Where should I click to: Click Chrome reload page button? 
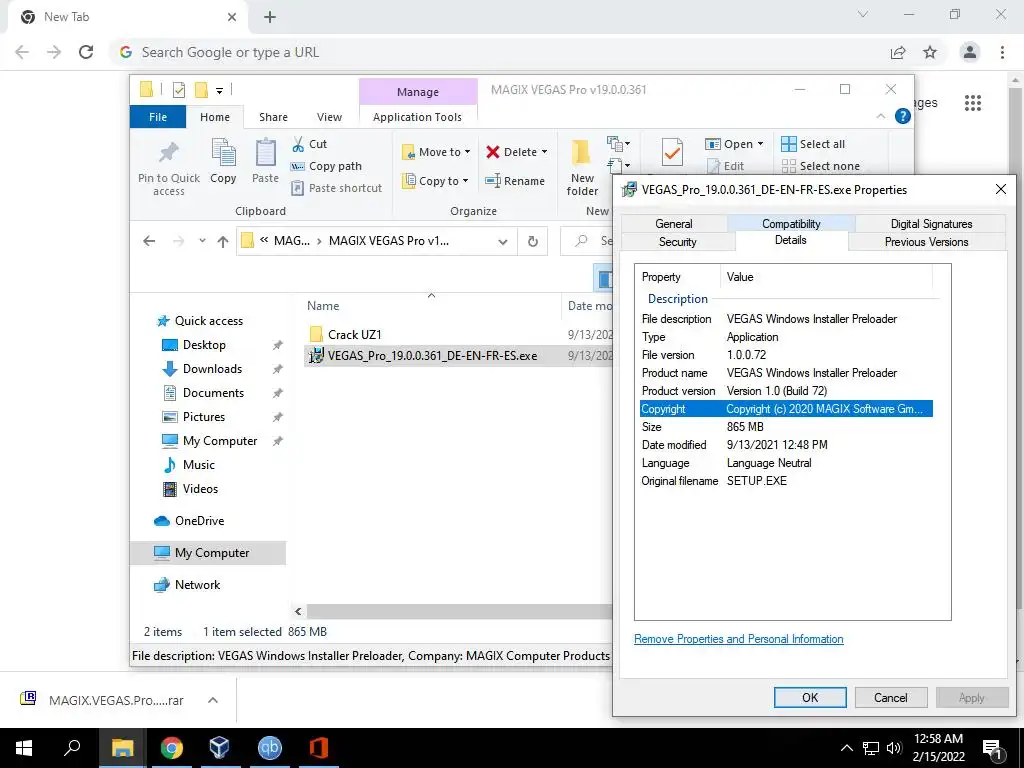click(86, 52)
